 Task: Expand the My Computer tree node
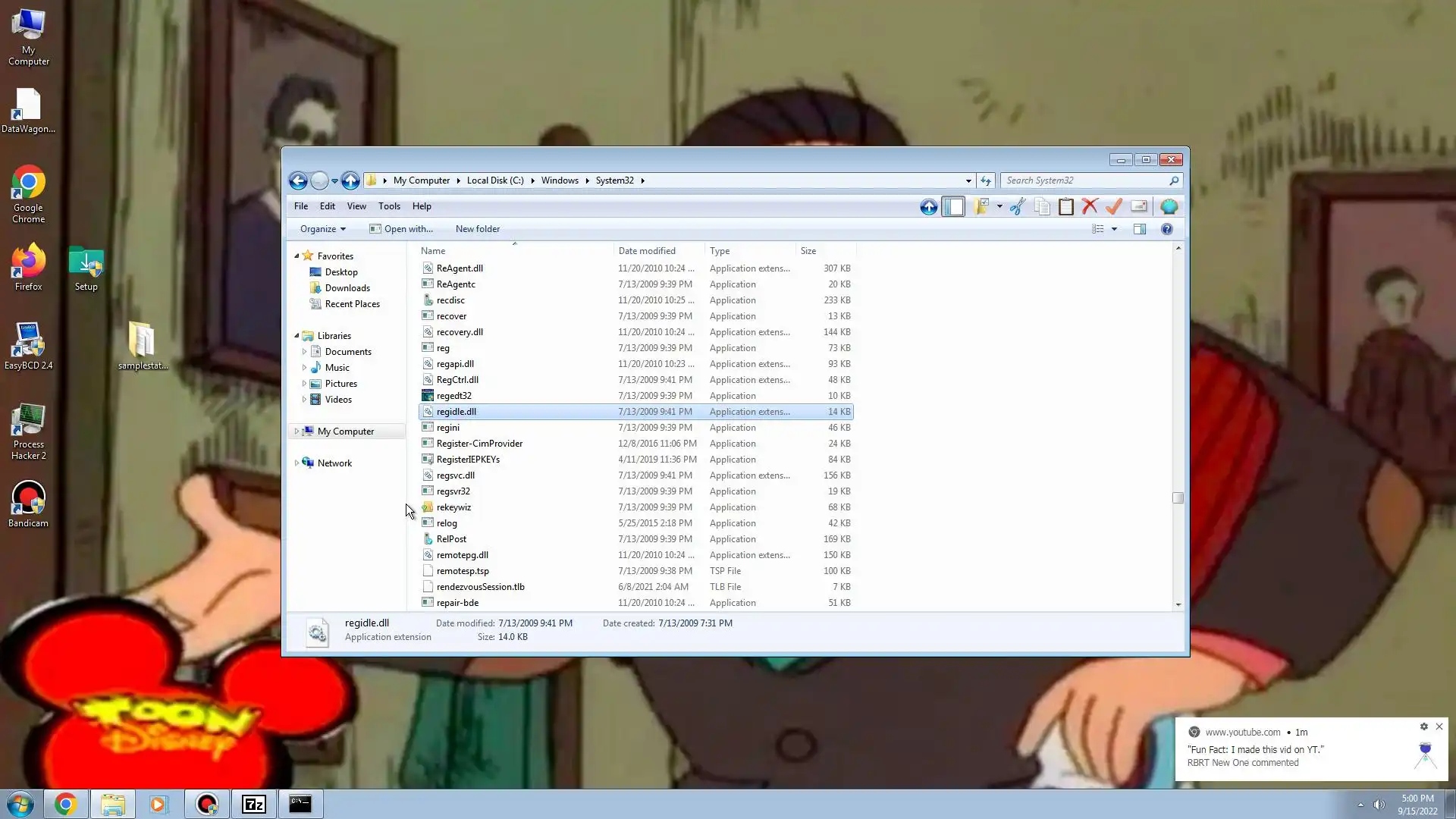[x=297, y=431]
